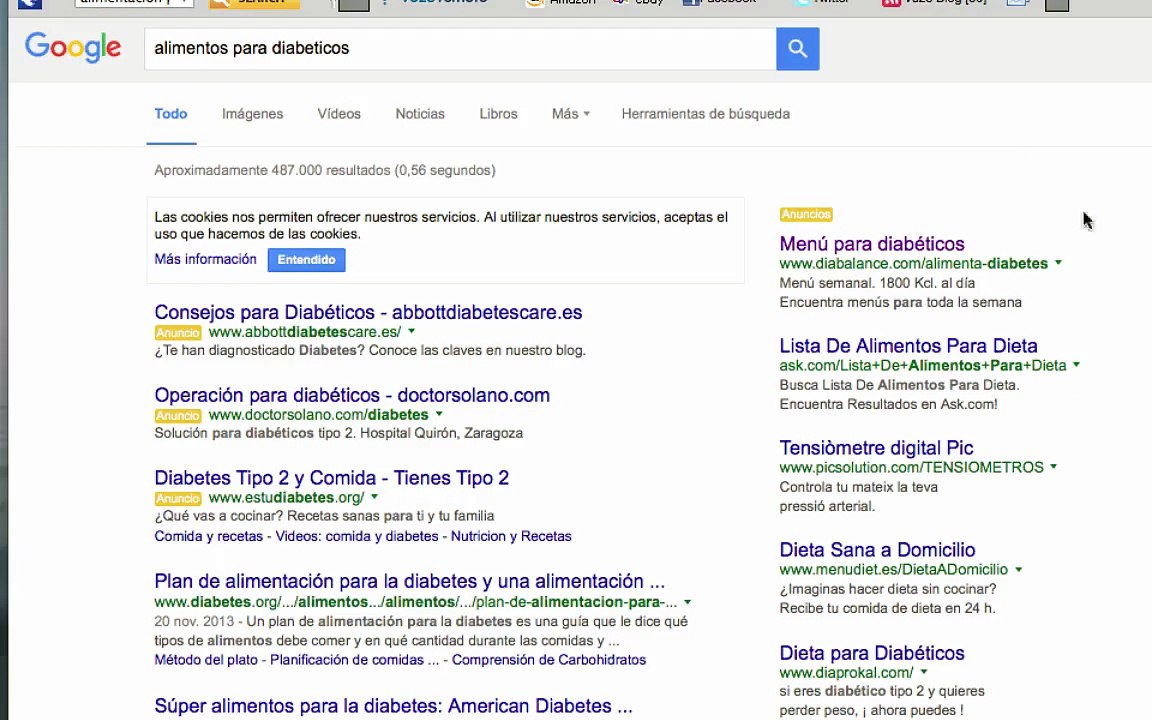The image size is (1152, 720).
Task: Expand arrow beside www.diaprokal.com/
Action: tap(924, 672)
